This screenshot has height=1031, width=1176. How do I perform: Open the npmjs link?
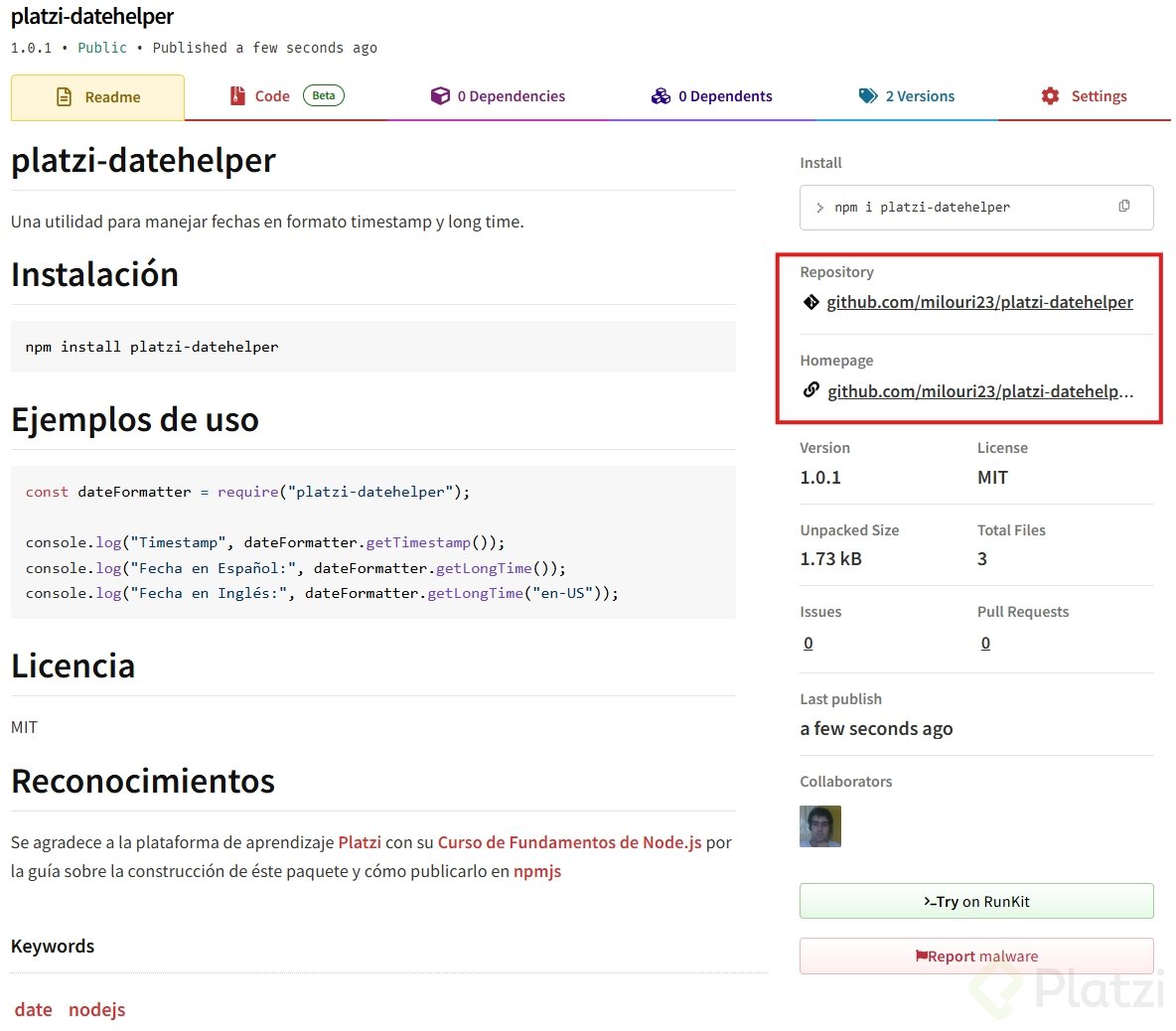click(537, 871)
